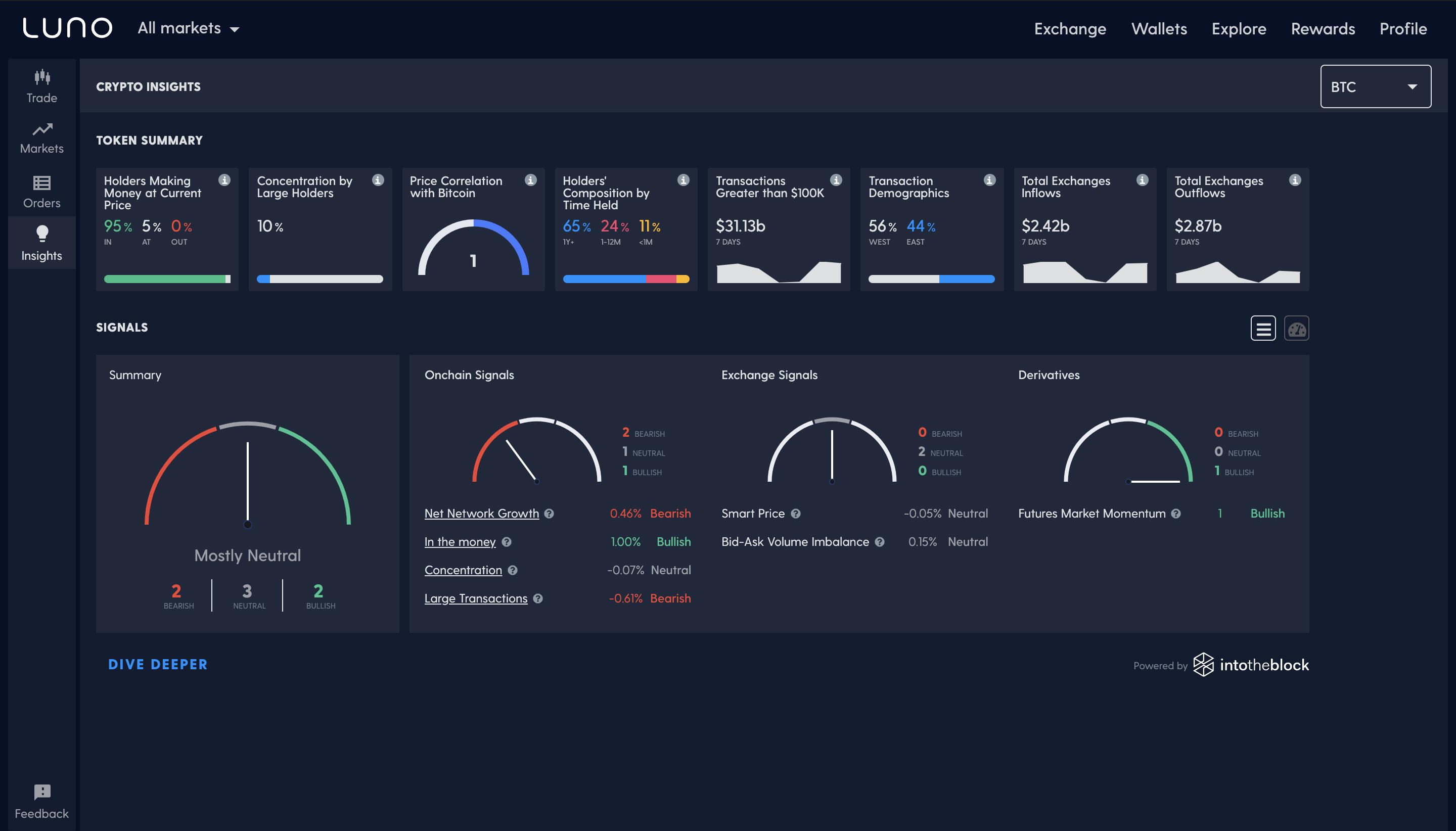The image size is (1456, 831).
Task: Click info icon on Total Exchanges Outflows card
Action: tap(1295, 180)
